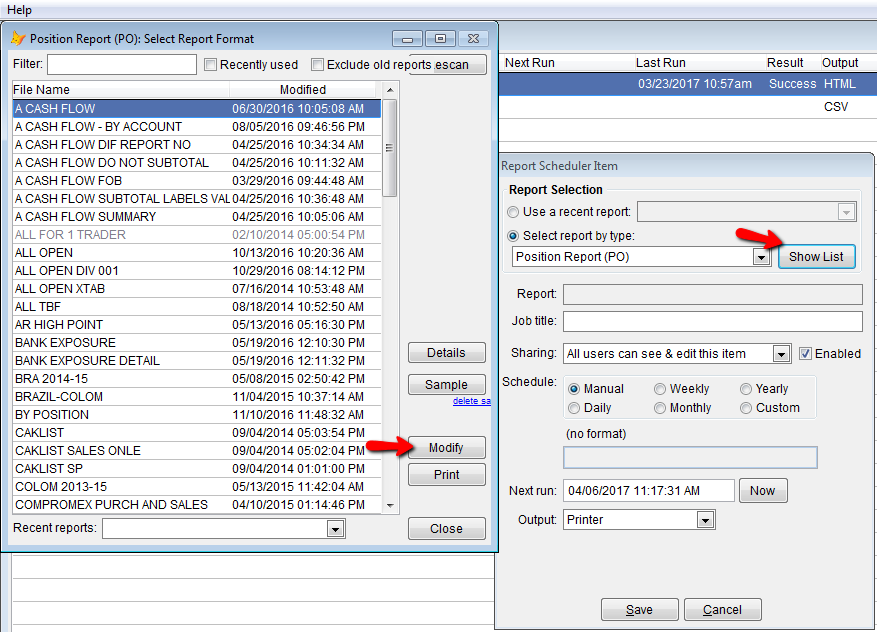Choose the Monthly schedule option
Screen dimensions: 877x632
pyautogui.click(x=660, y=408)
